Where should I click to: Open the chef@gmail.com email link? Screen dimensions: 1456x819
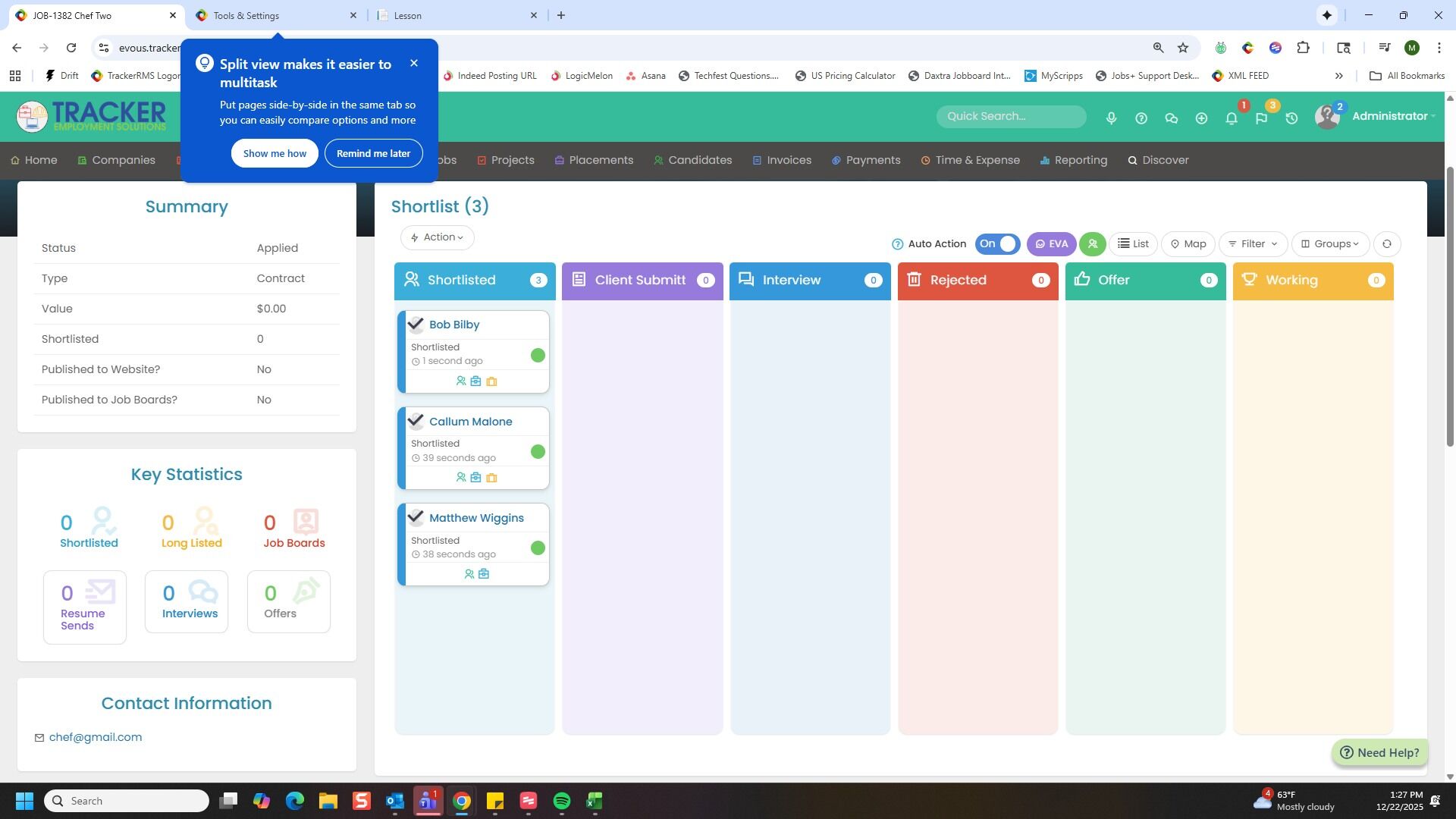96,737
